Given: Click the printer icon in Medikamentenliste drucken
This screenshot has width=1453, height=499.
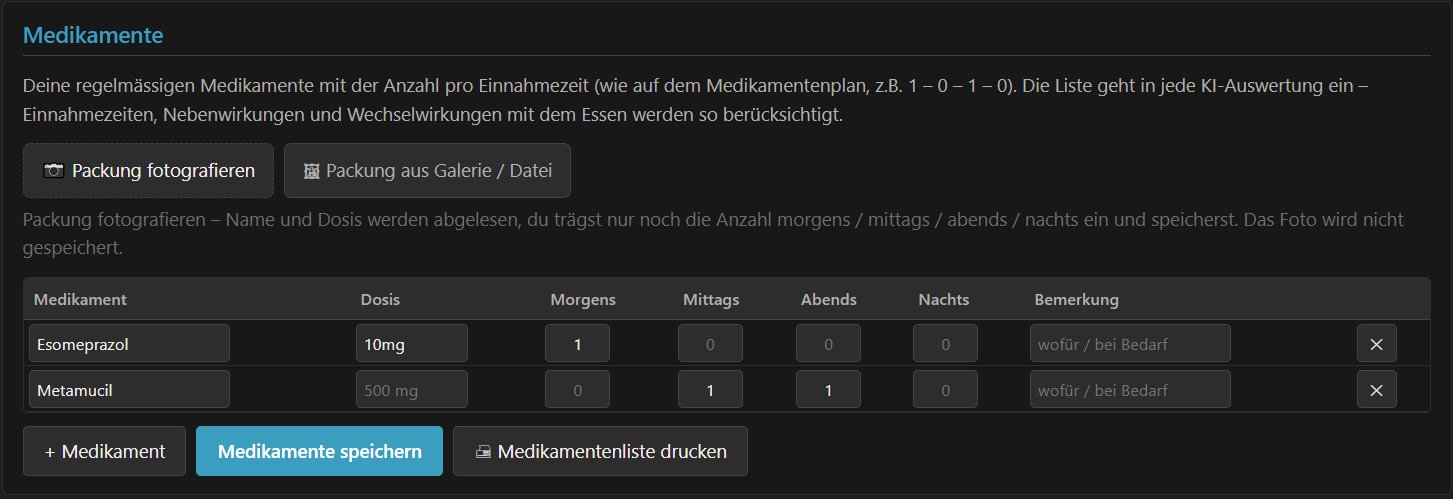Looking at the screenshot, I should [483, 452].
